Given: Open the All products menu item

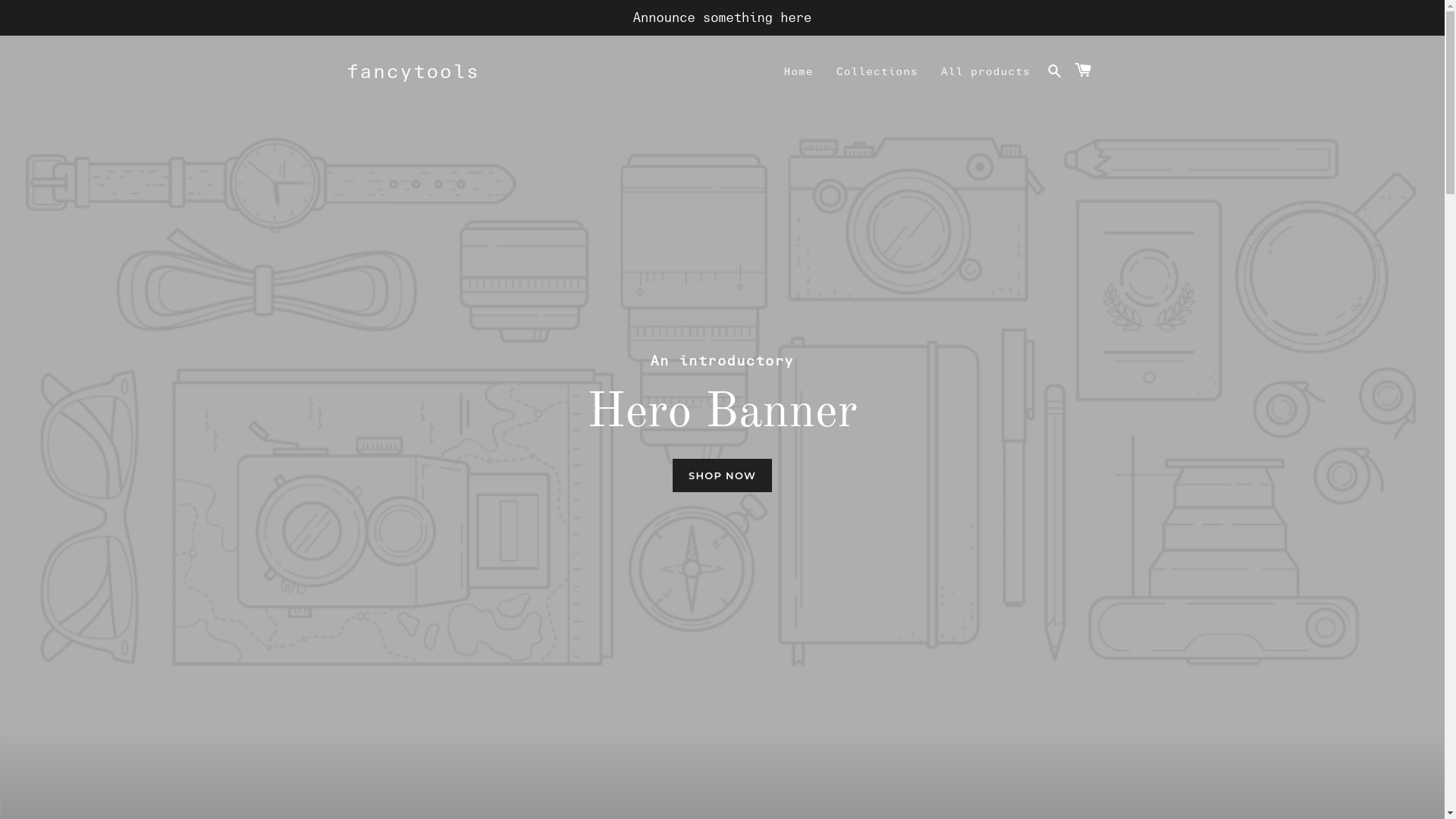Looking at the screenshot, I should pyautogui.click(x=985, y=71).
